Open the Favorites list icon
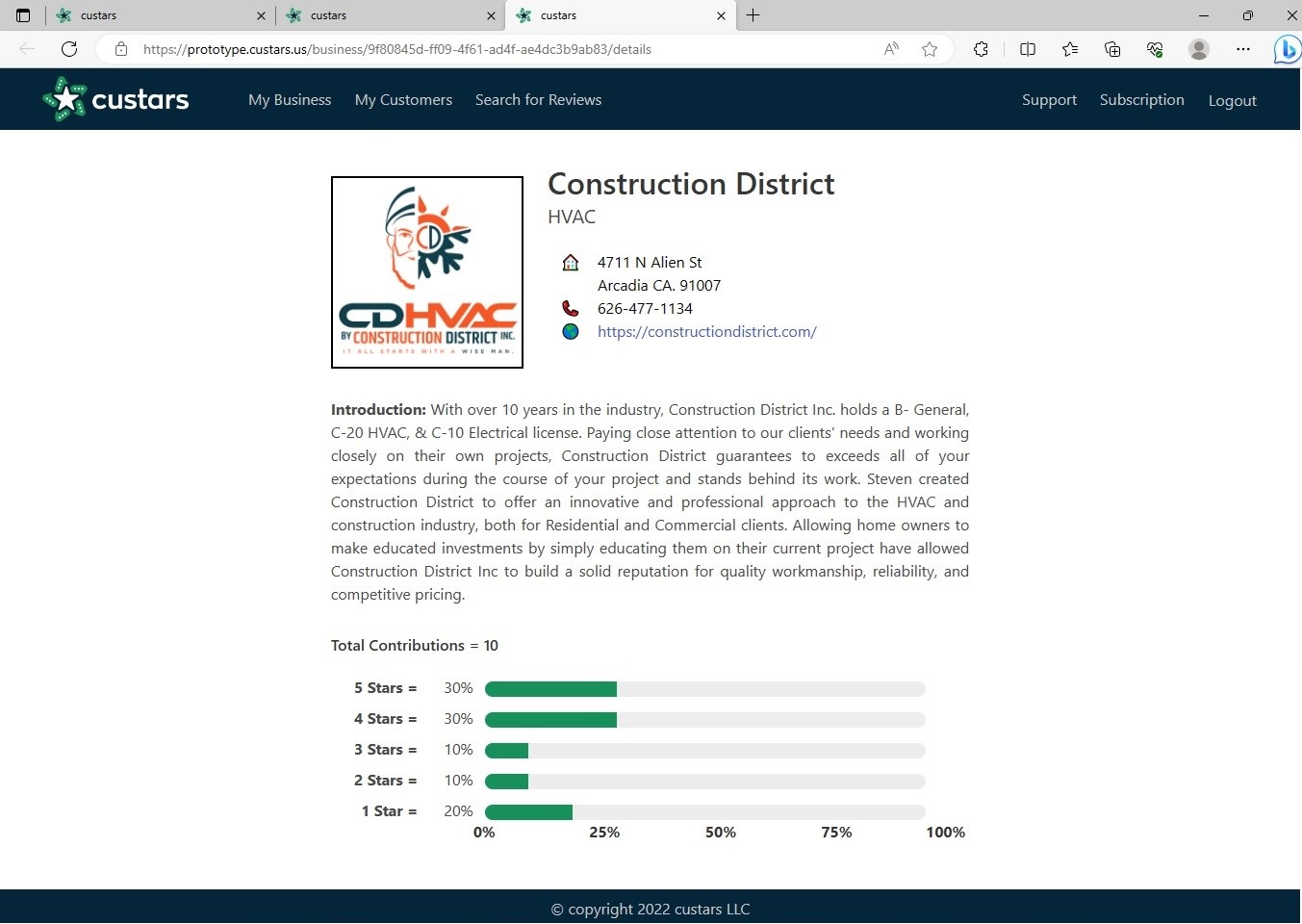1302x924 pixels. click(1070, 49)
